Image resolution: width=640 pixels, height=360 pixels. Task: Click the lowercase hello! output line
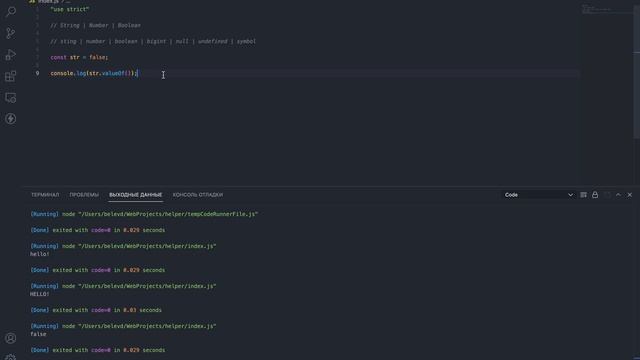[x=40, y=254]
